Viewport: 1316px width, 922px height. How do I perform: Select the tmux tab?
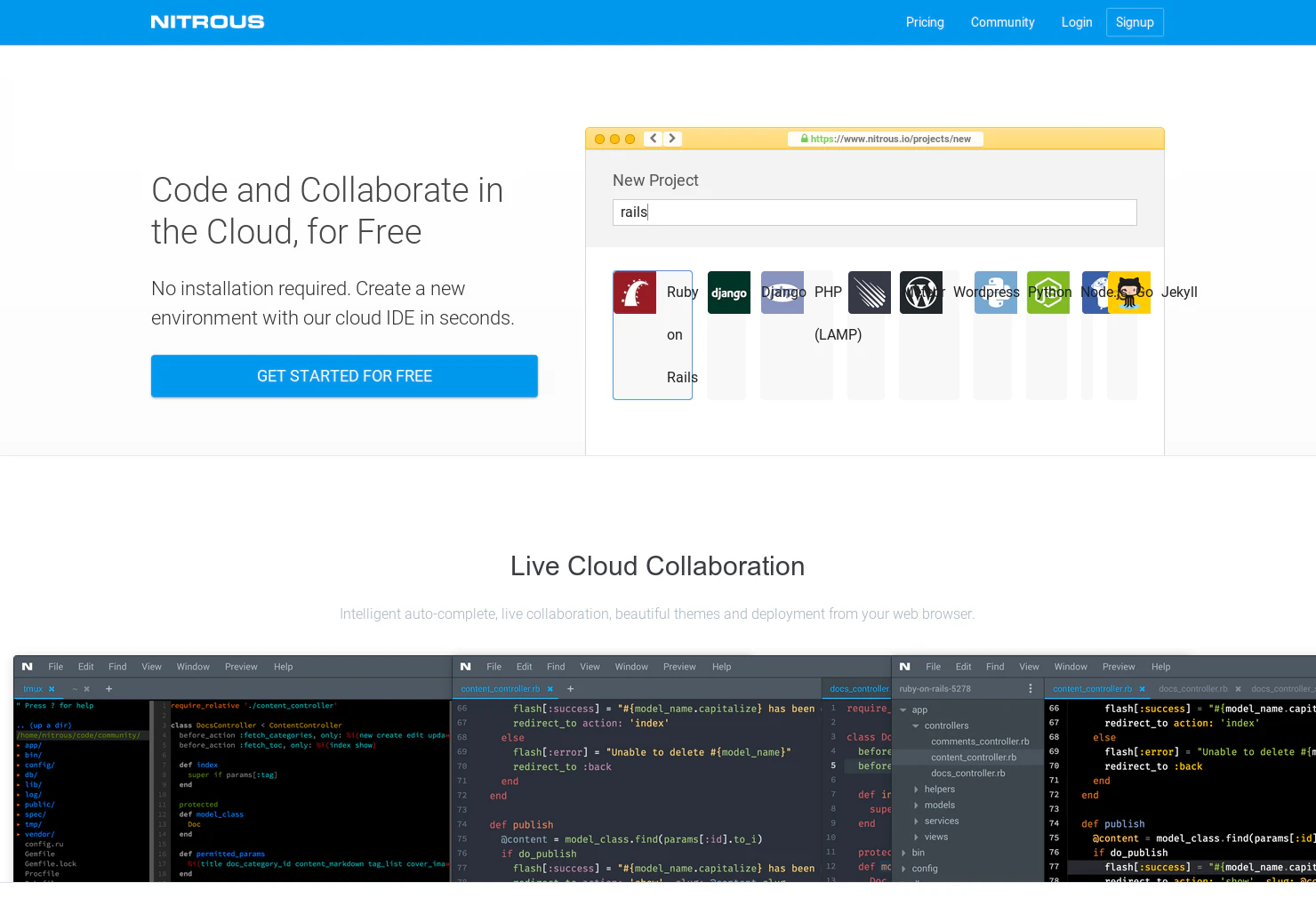33,689
